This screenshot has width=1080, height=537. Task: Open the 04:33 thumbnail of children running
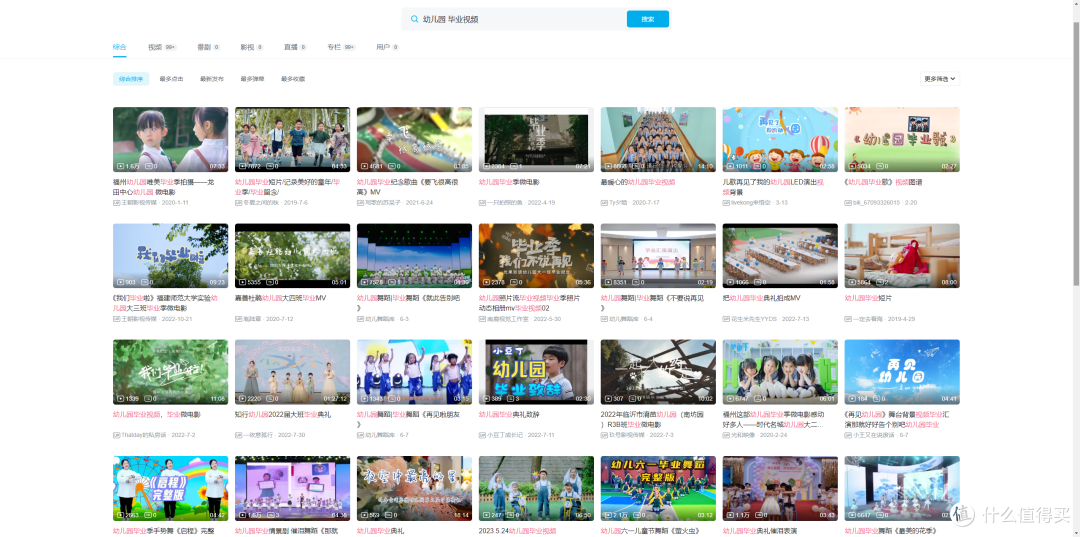pos(292,139)
